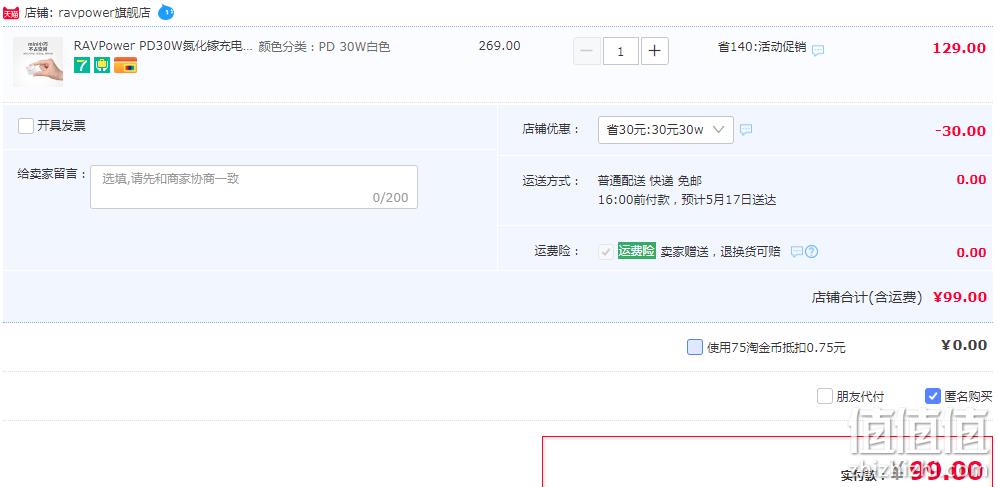Click the 运费险 question mark help icon
The width and height of the screenshot is (998, 487).
pos(811,252)
